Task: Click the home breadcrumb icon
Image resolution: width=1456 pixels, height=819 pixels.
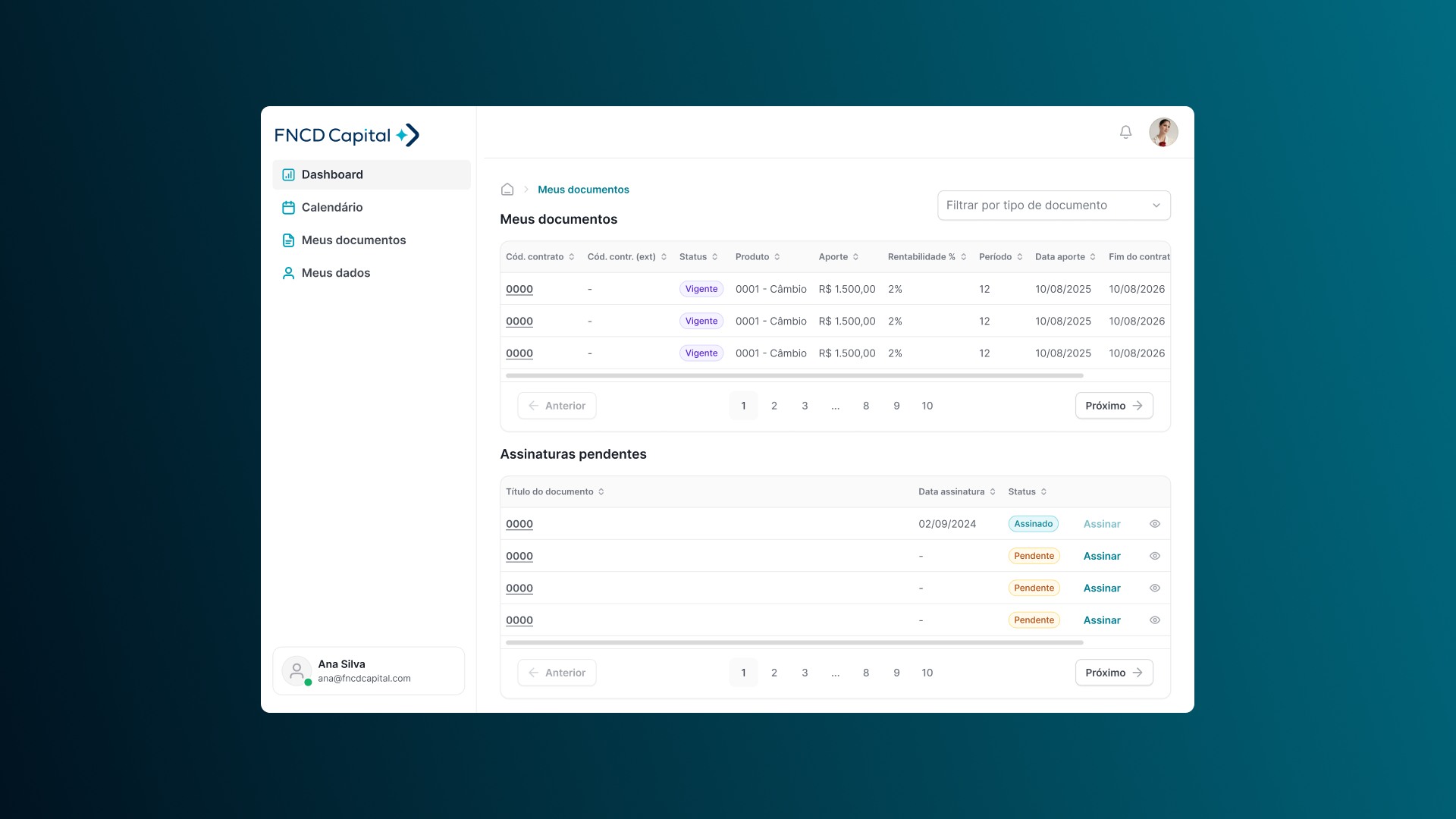Action: [x=507, y=190]
